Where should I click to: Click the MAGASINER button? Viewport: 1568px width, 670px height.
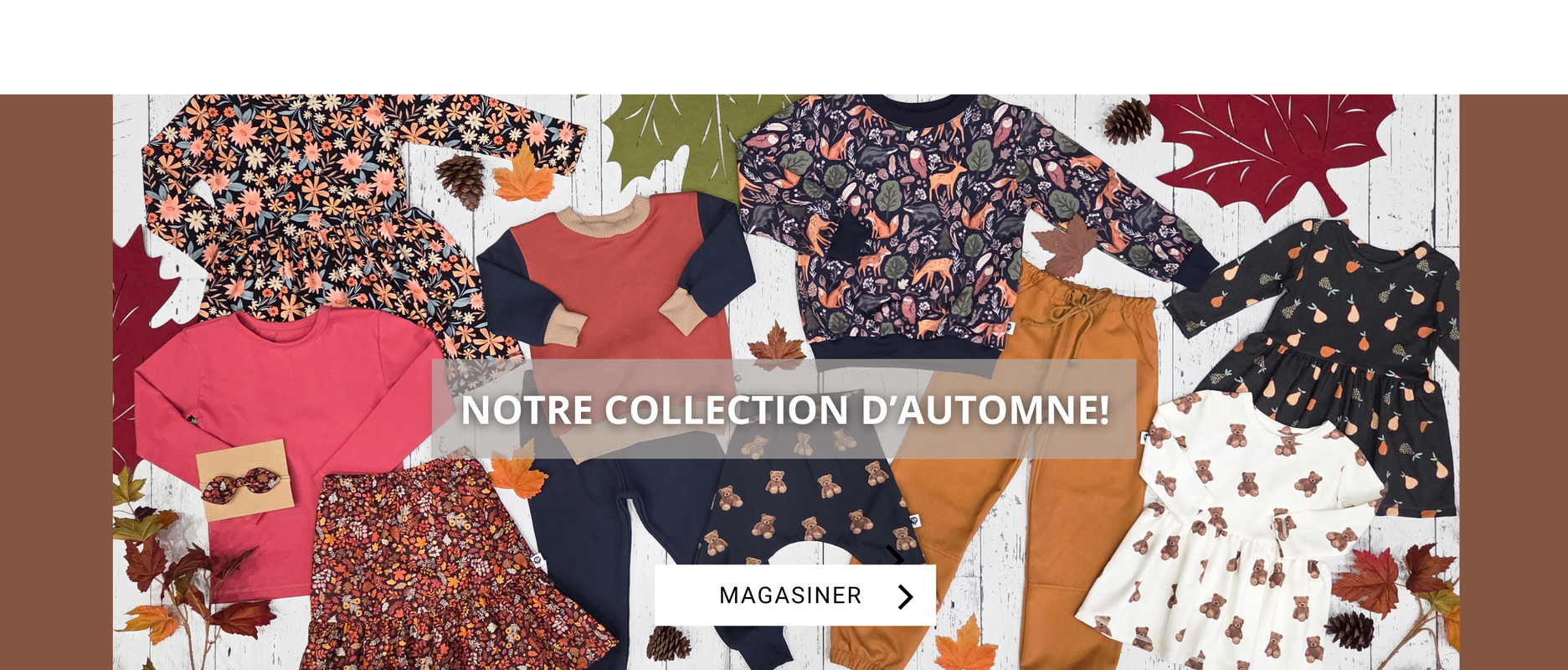tap(794, 595)
